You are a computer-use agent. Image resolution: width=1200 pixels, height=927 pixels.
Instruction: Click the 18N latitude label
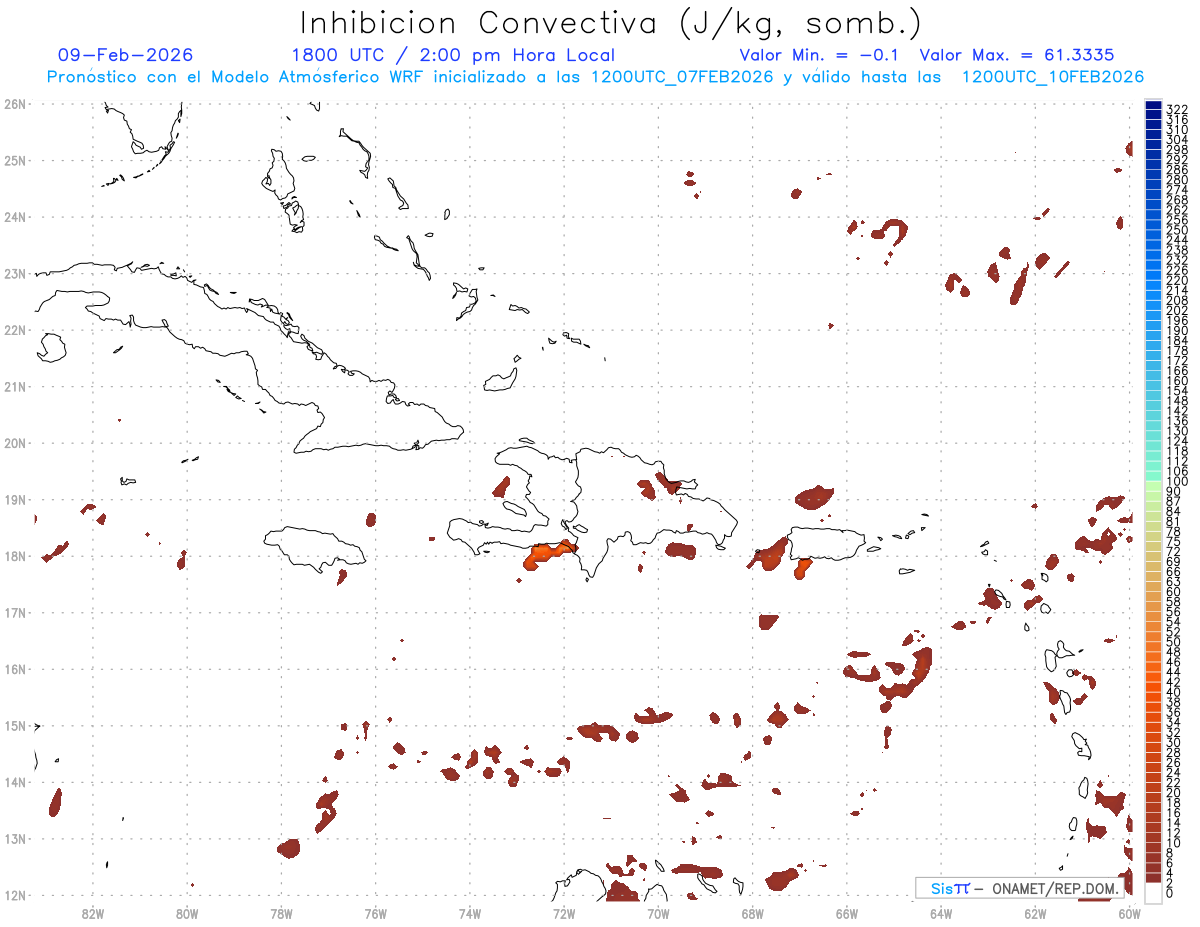point(15,555)
